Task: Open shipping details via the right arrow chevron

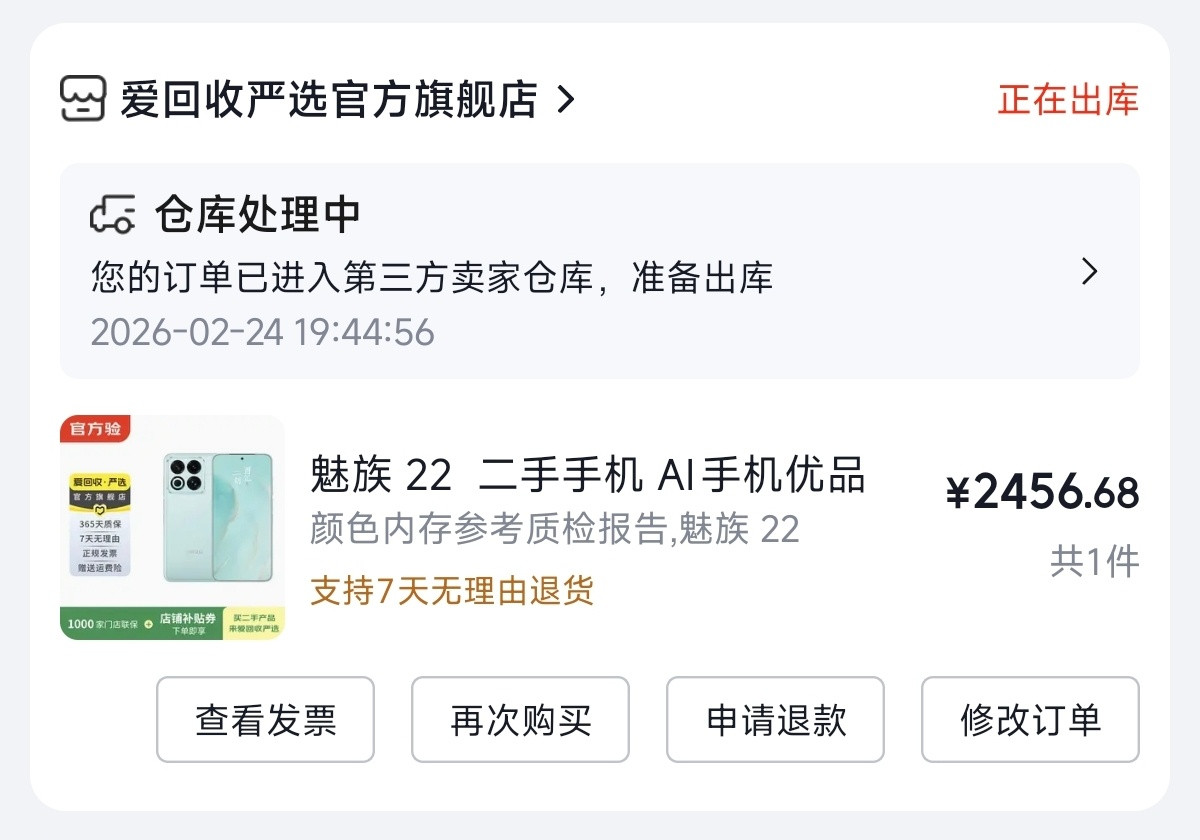Action: tap(1088, 272)
